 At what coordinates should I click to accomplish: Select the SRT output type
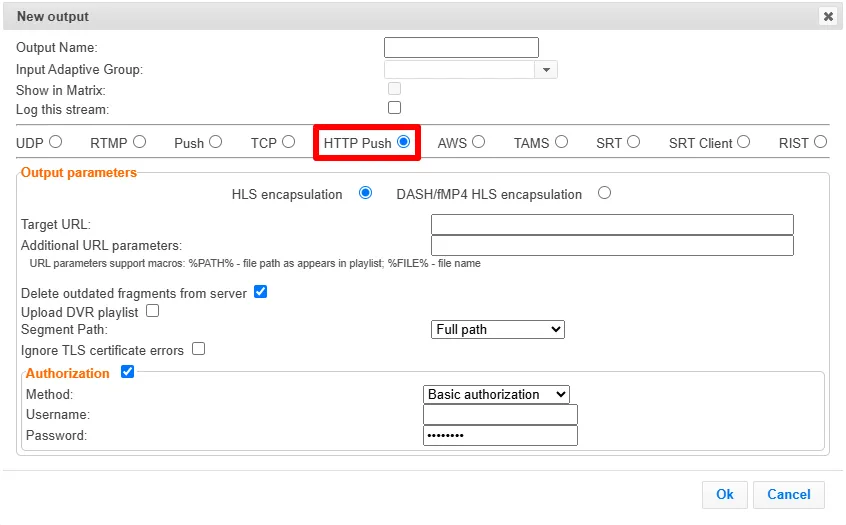coord(633,142)
